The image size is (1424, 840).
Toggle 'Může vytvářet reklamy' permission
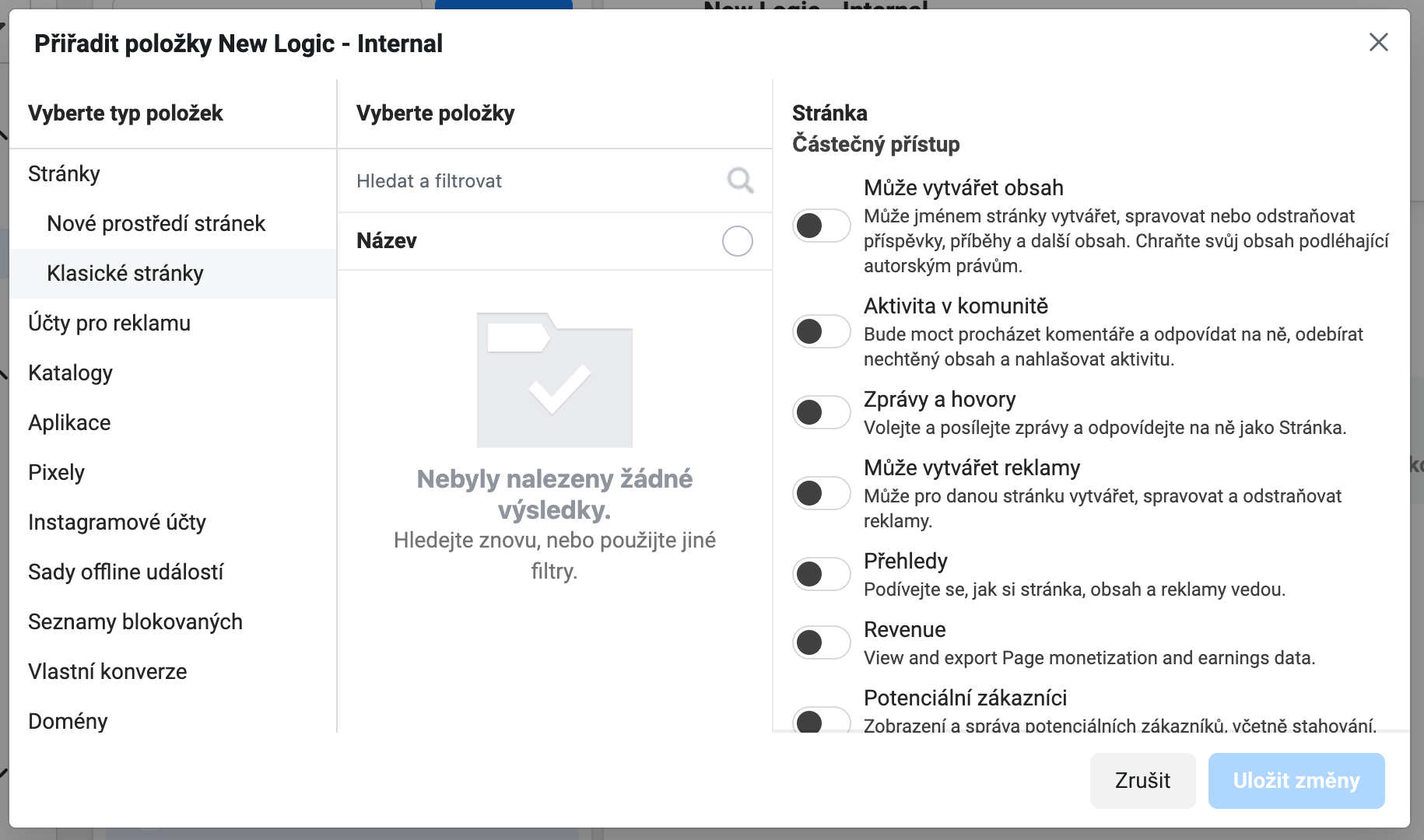pos(821,493)
